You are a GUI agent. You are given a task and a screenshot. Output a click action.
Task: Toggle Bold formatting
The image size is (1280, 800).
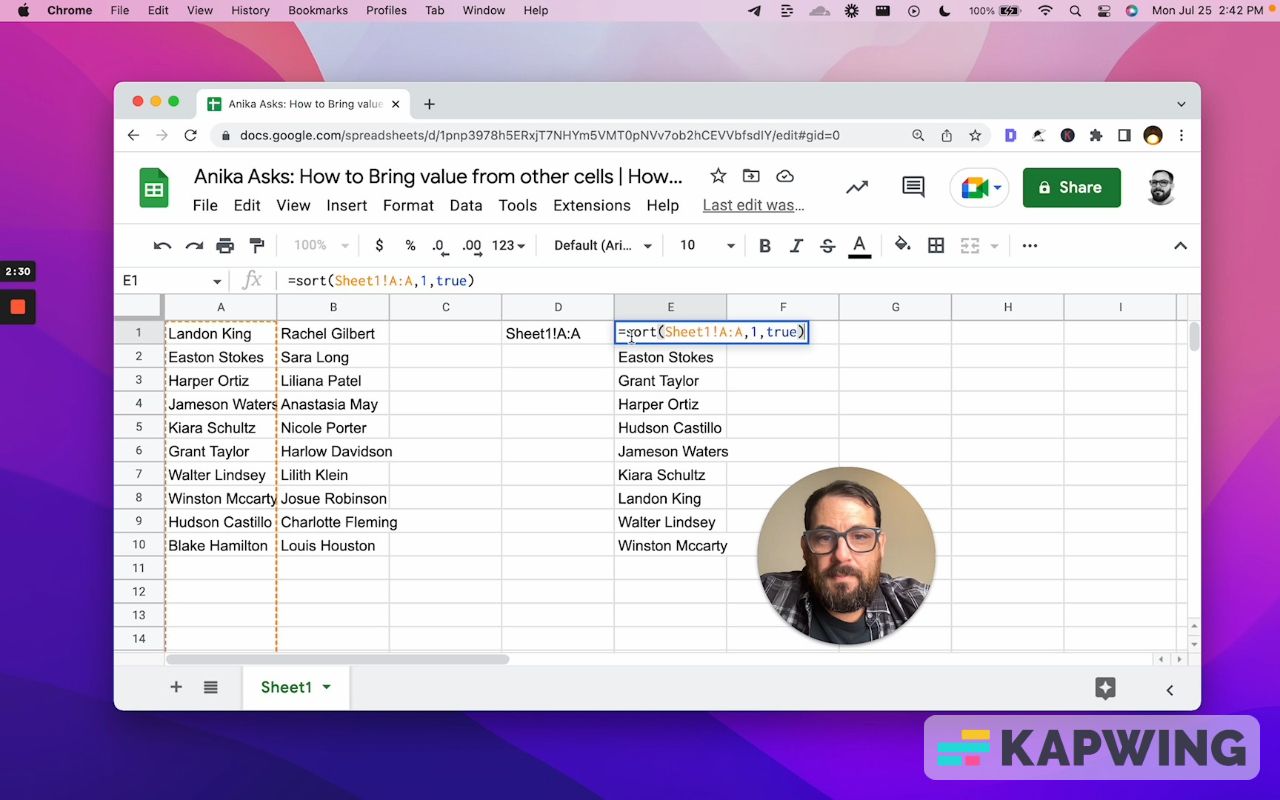(x=765, y=245)
